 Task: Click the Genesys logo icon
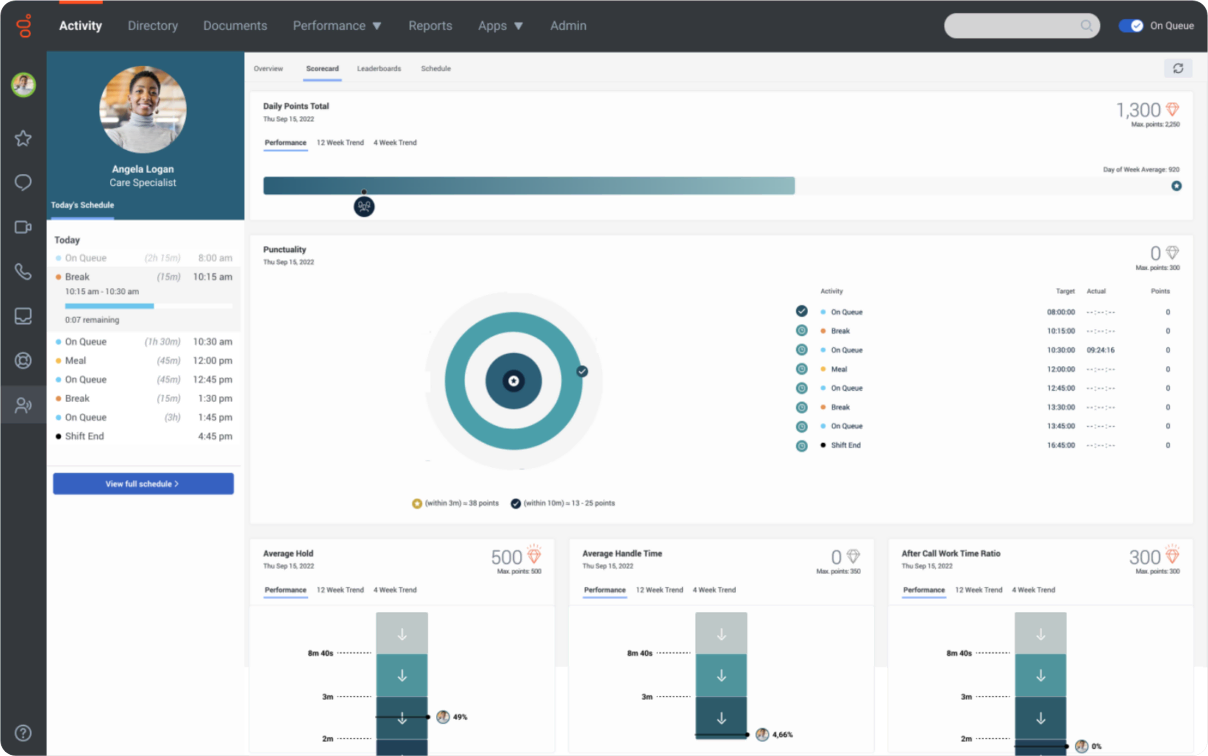[23, 26]
